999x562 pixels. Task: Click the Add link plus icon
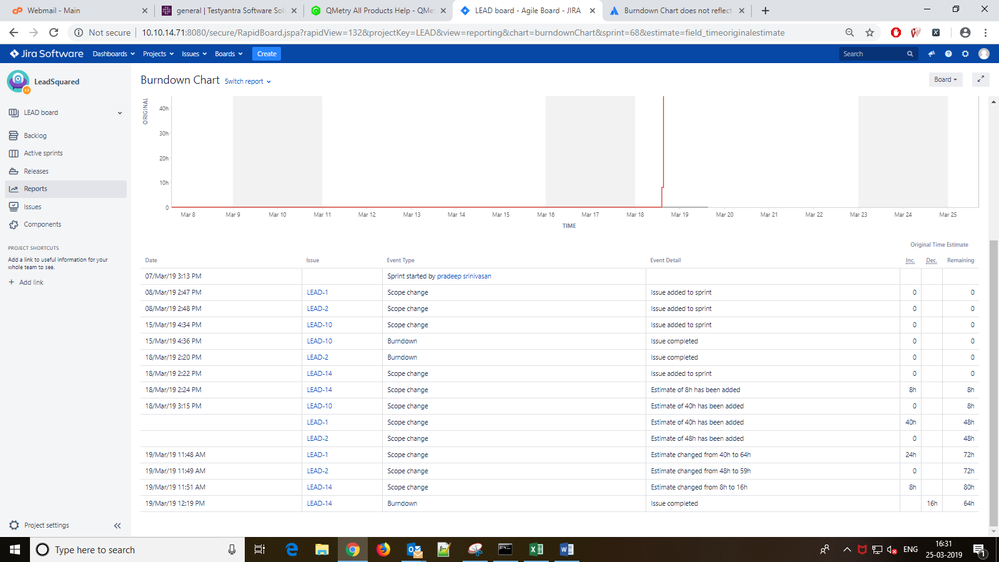coord(11,282)
